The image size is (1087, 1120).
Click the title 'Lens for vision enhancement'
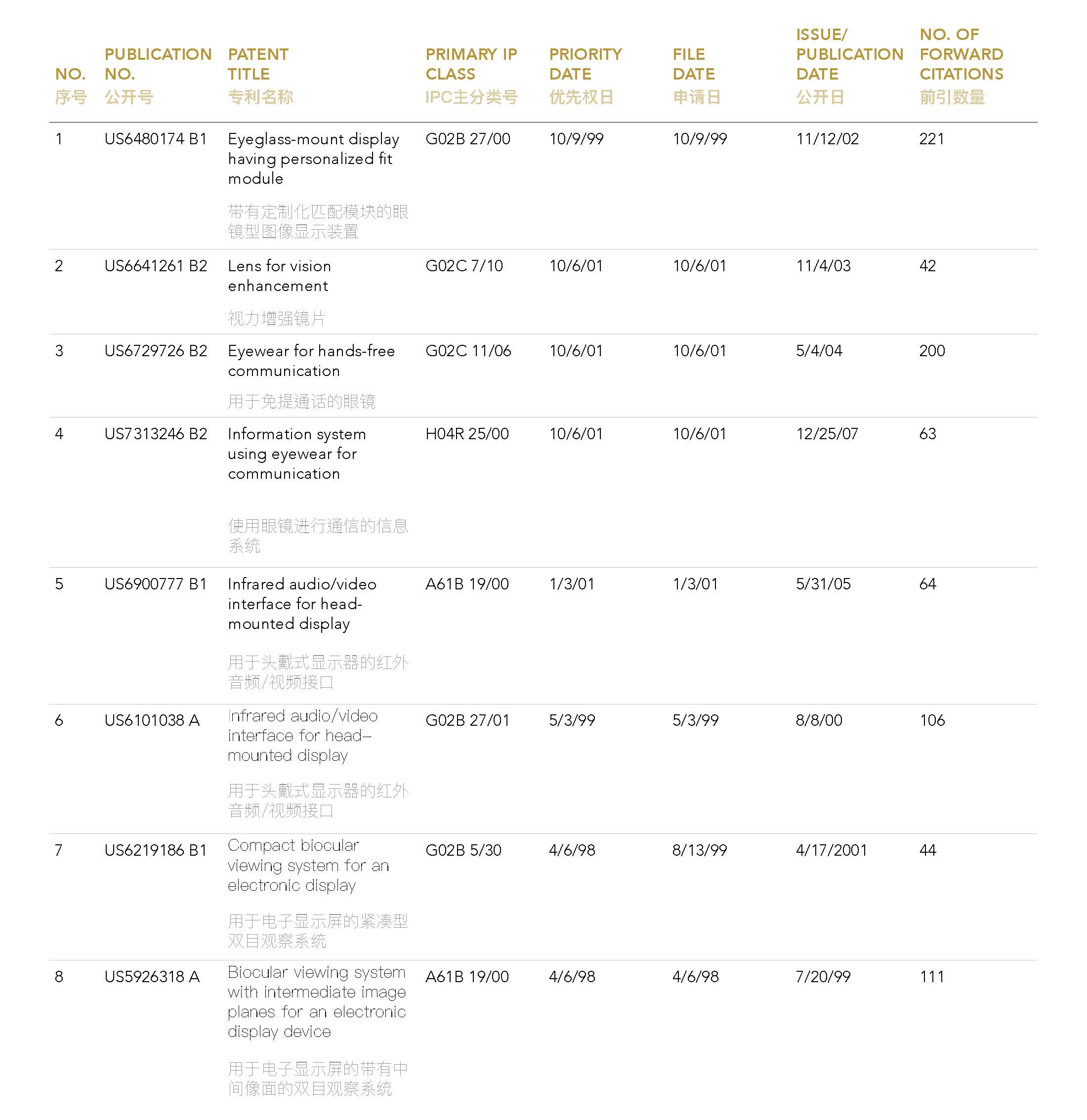(279, 276)
